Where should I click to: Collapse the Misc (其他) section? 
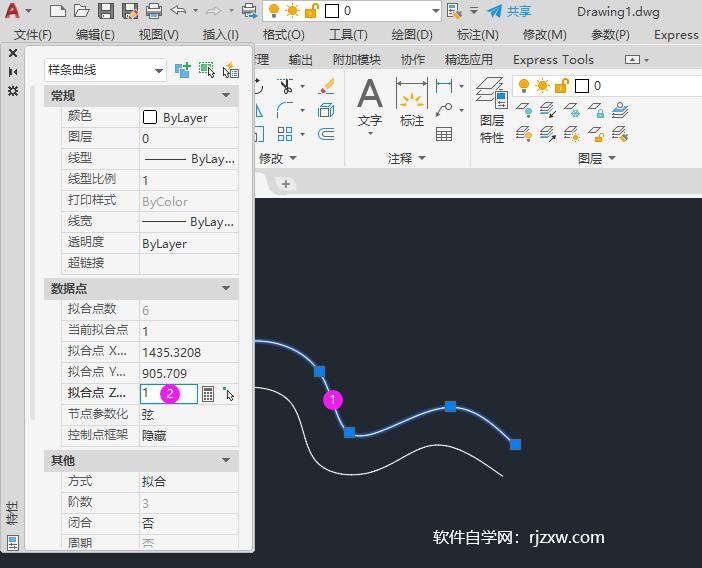click(226, 460)
